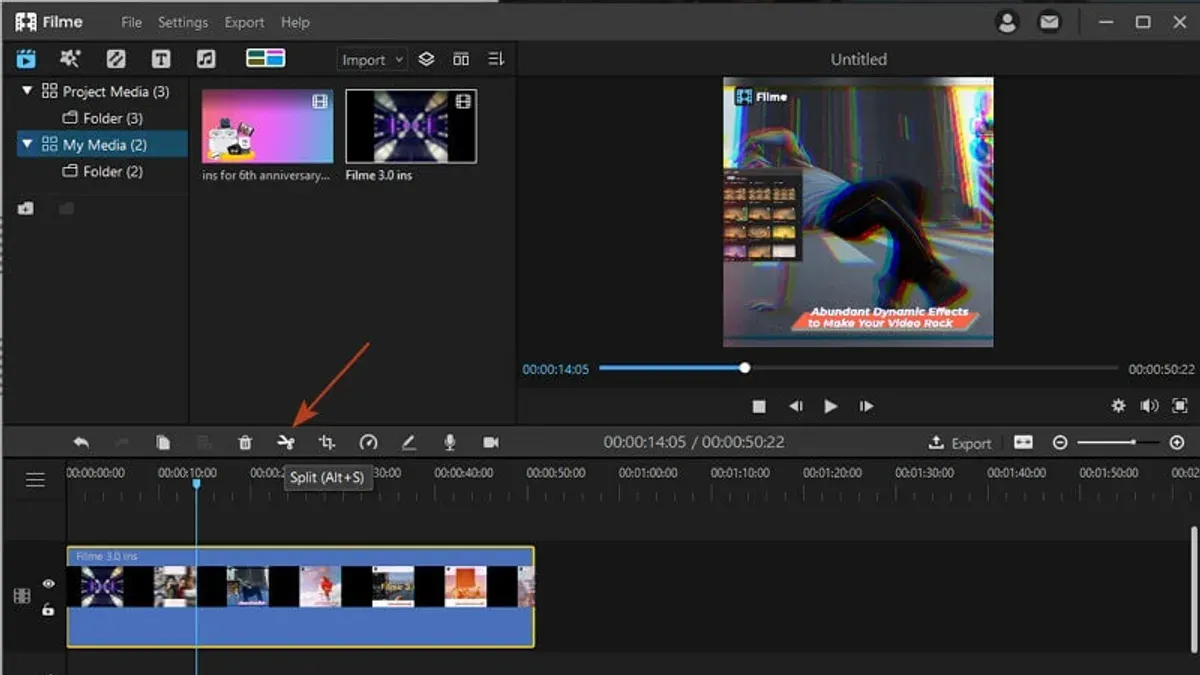The height and width of the screenshot is (675, 1200).
Task: Click the 00:00:40:00 ruler label
Action: click(464, 473)
